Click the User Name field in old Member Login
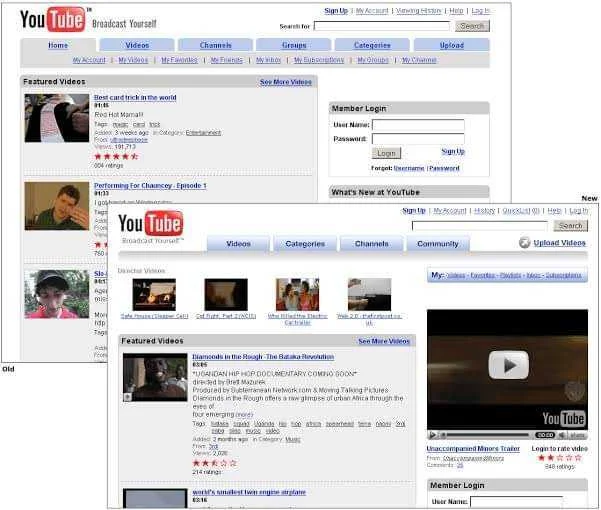Viewport: 601px width, 510px height. (x=418, y=125)
